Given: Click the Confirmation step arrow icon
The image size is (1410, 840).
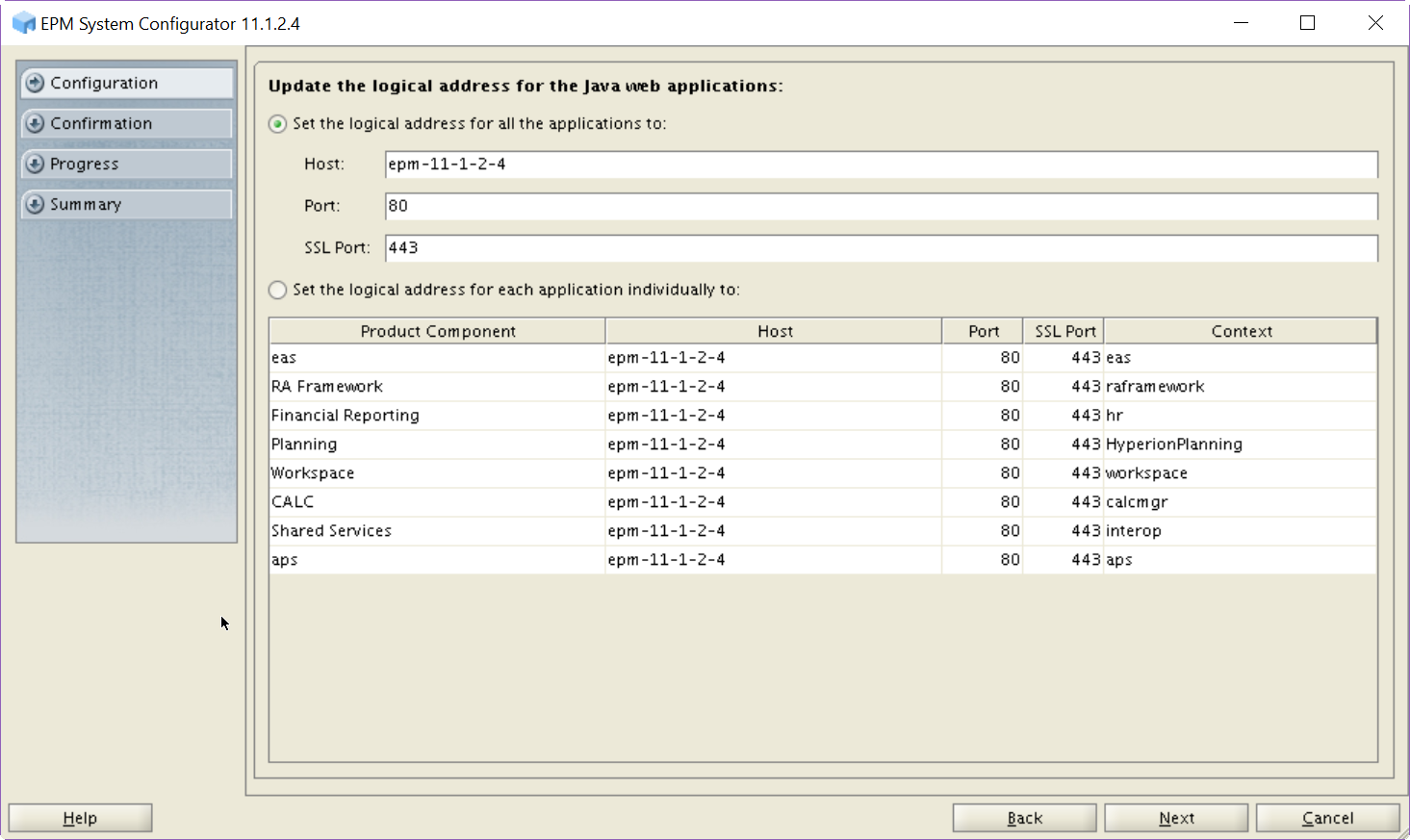Looking at the screenshot, I should point(36,123).
